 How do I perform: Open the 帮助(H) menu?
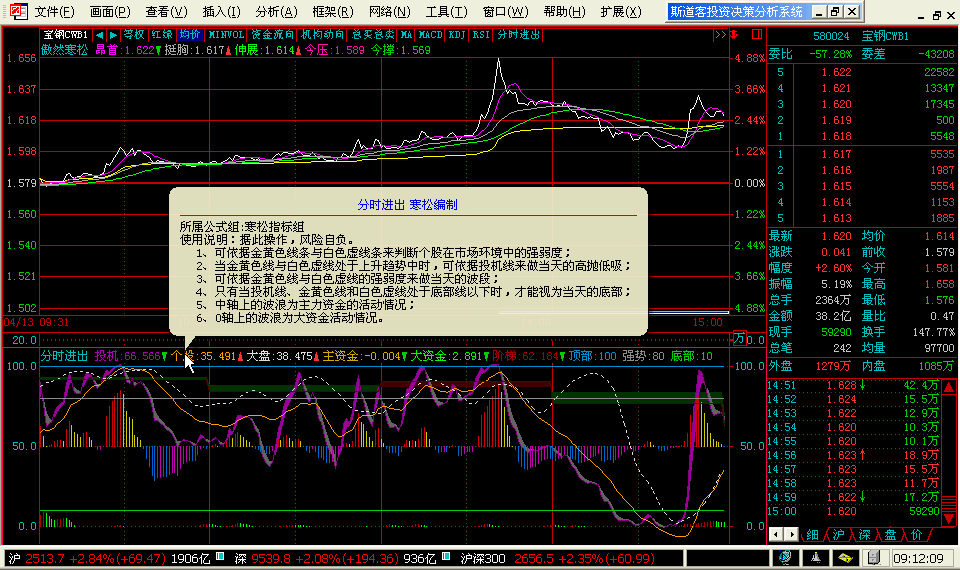point(564,12)
